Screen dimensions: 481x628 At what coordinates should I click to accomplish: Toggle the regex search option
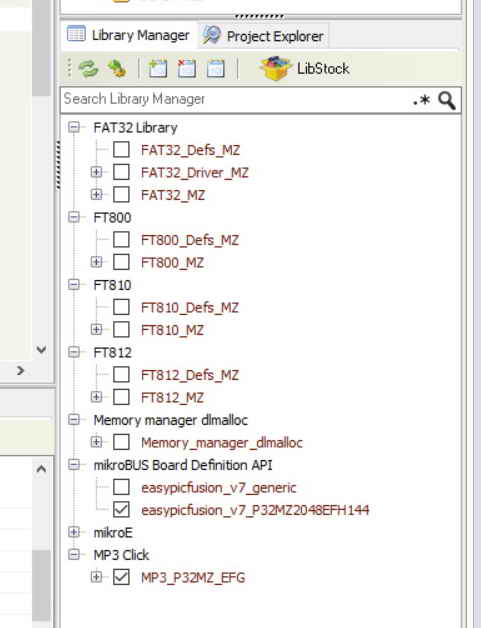(x=421, y=100)
